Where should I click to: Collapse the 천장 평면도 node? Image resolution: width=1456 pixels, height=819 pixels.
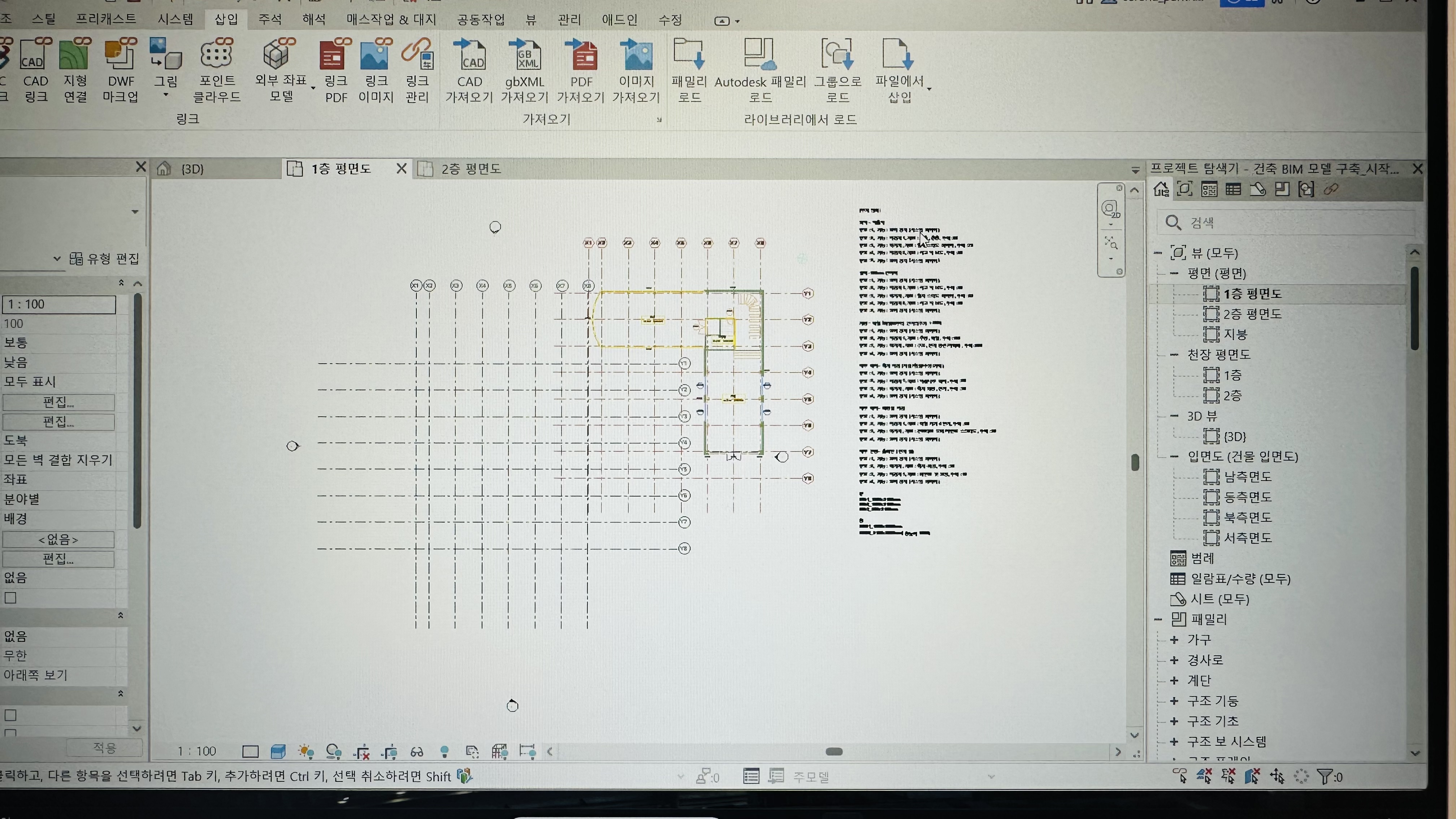pyautogui.click(x=1175, y=354)
